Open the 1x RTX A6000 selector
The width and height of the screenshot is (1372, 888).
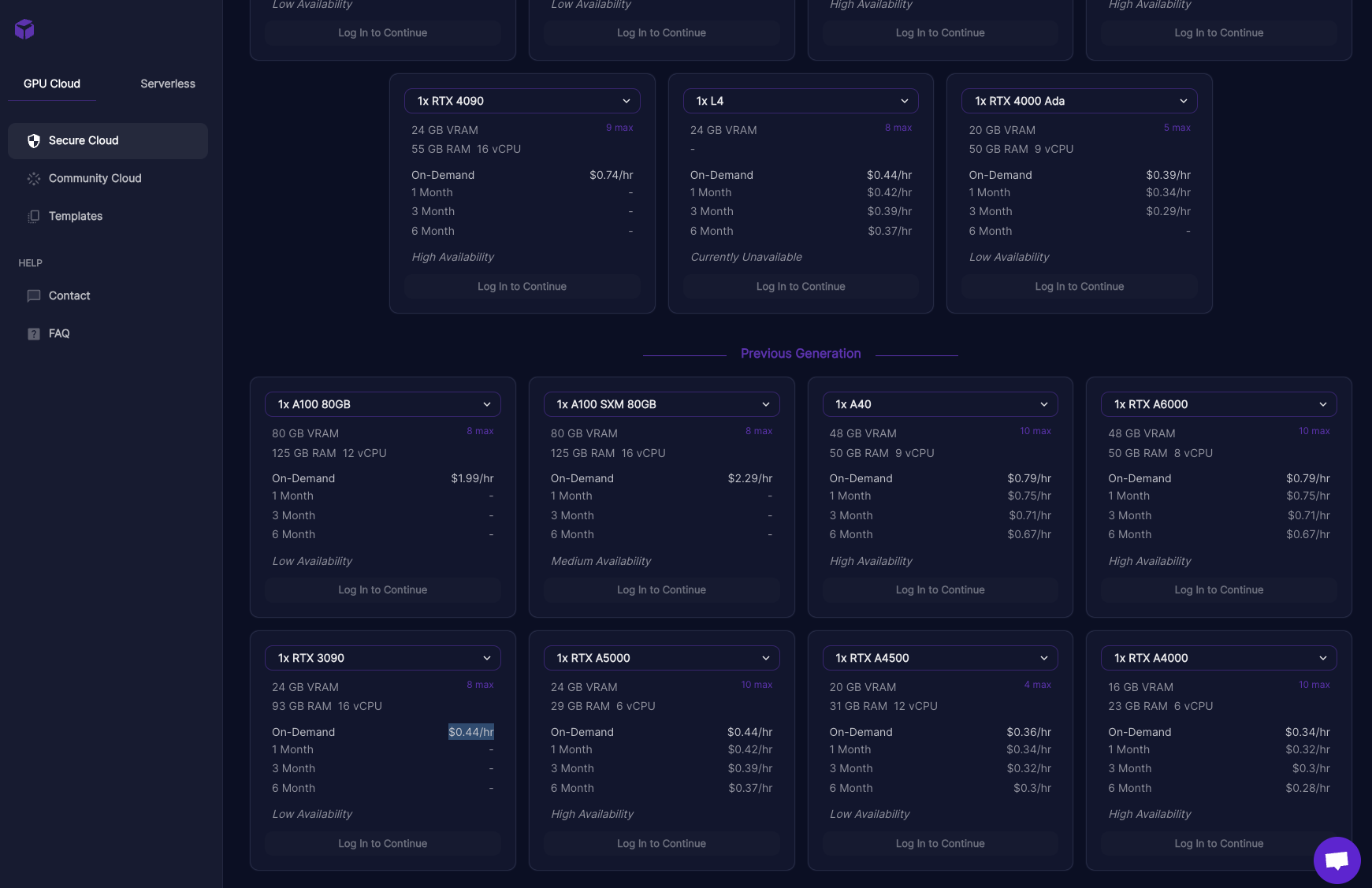pos(1219,404)
